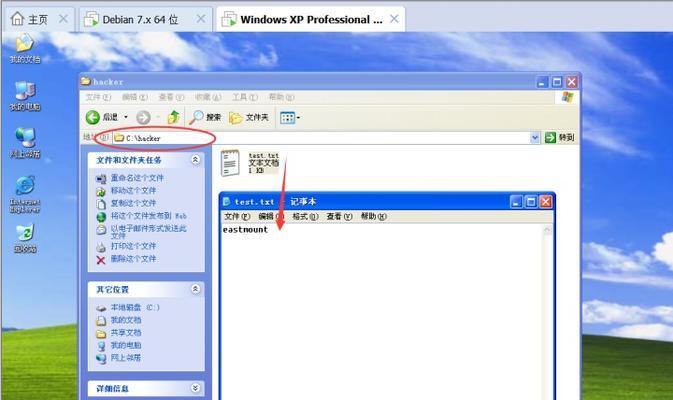Maximize the hacker Explorer window
This screenshot has width=673, height=400.
coord(557,82)
